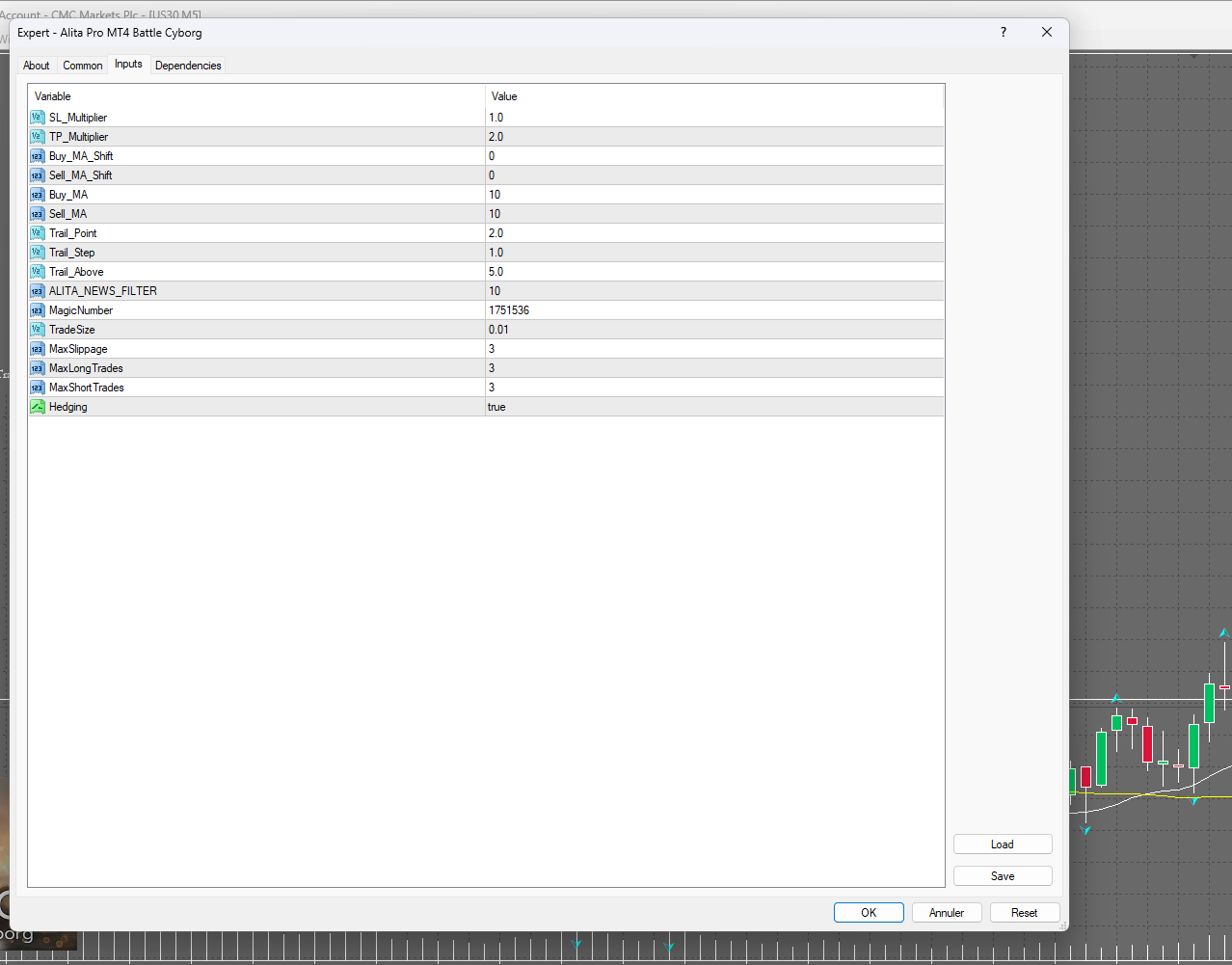Click the TradeSize variable icon
Viewport: 1232px width, 965px height.
coord(38,330)
